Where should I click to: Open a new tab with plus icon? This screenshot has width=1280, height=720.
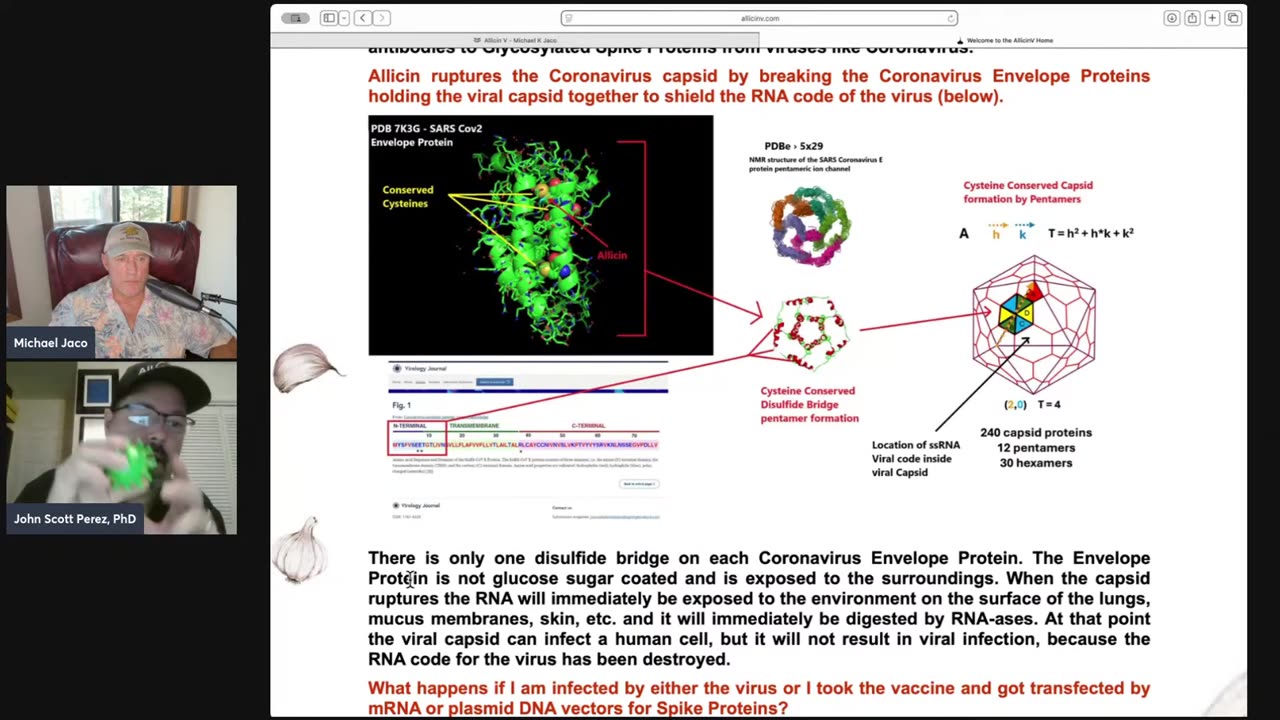[1212, 18]
